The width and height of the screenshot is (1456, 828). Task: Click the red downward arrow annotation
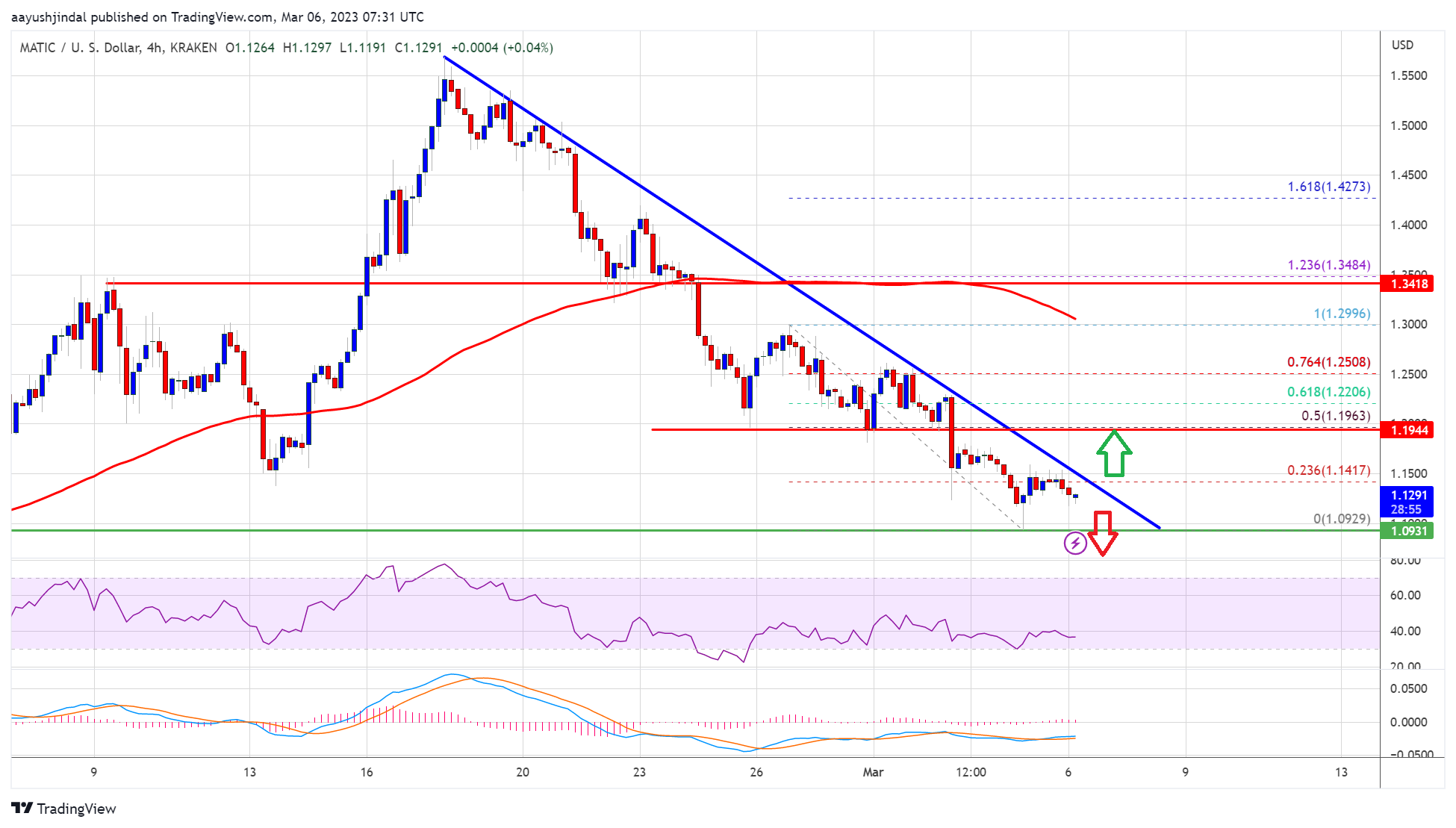1102,533
